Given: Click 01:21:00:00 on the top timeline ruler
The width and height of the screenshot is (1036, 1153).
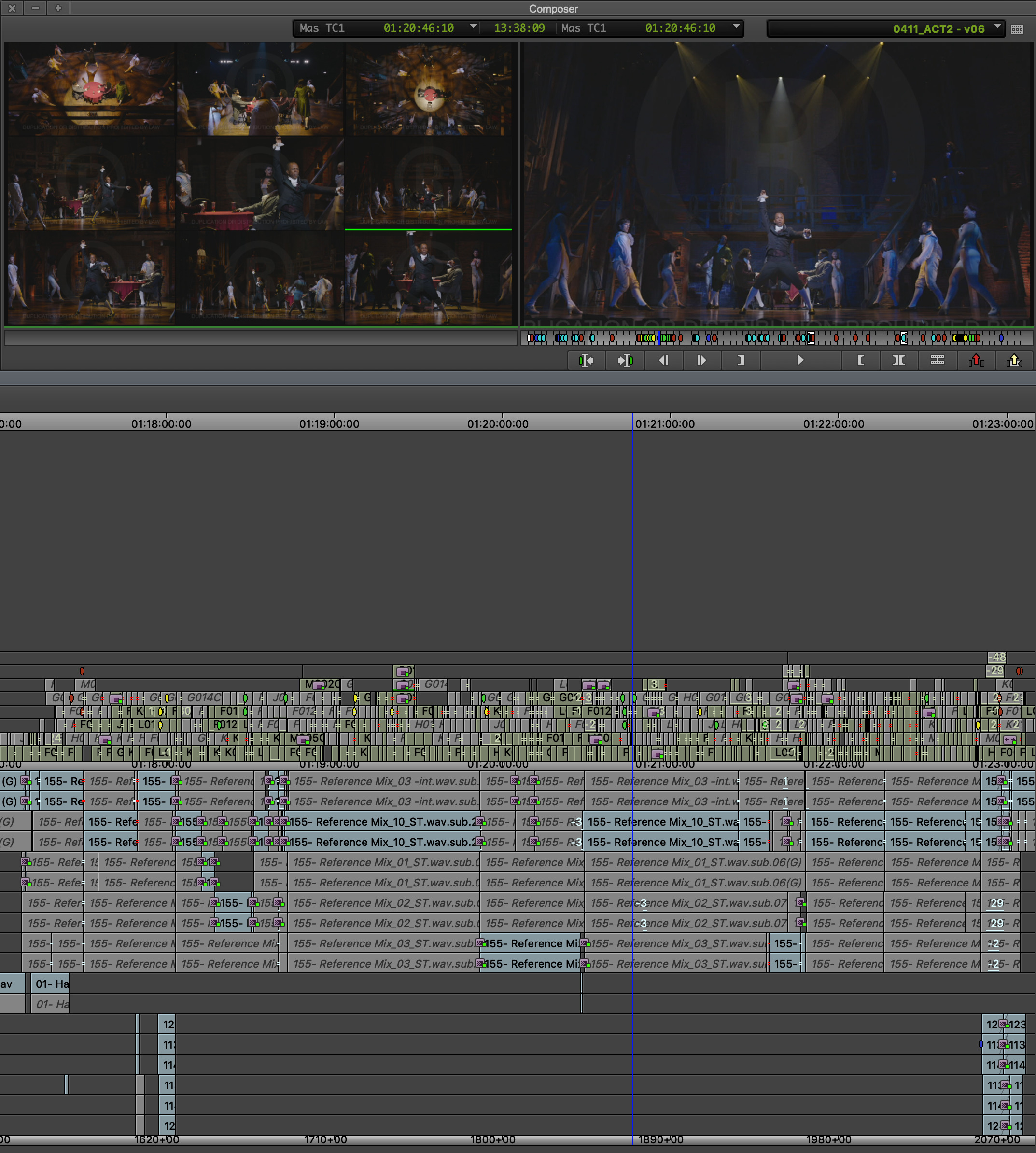Looking at the screenshot, I should click(x=665, y=423).
